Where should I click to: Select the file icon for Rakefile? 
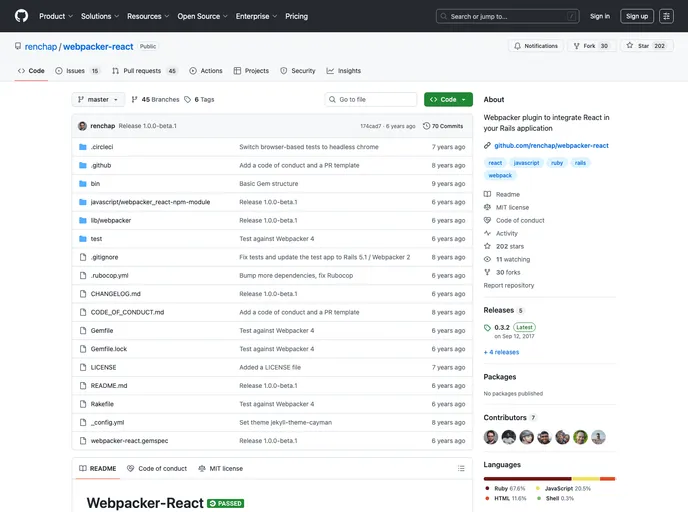click(82, 404)
